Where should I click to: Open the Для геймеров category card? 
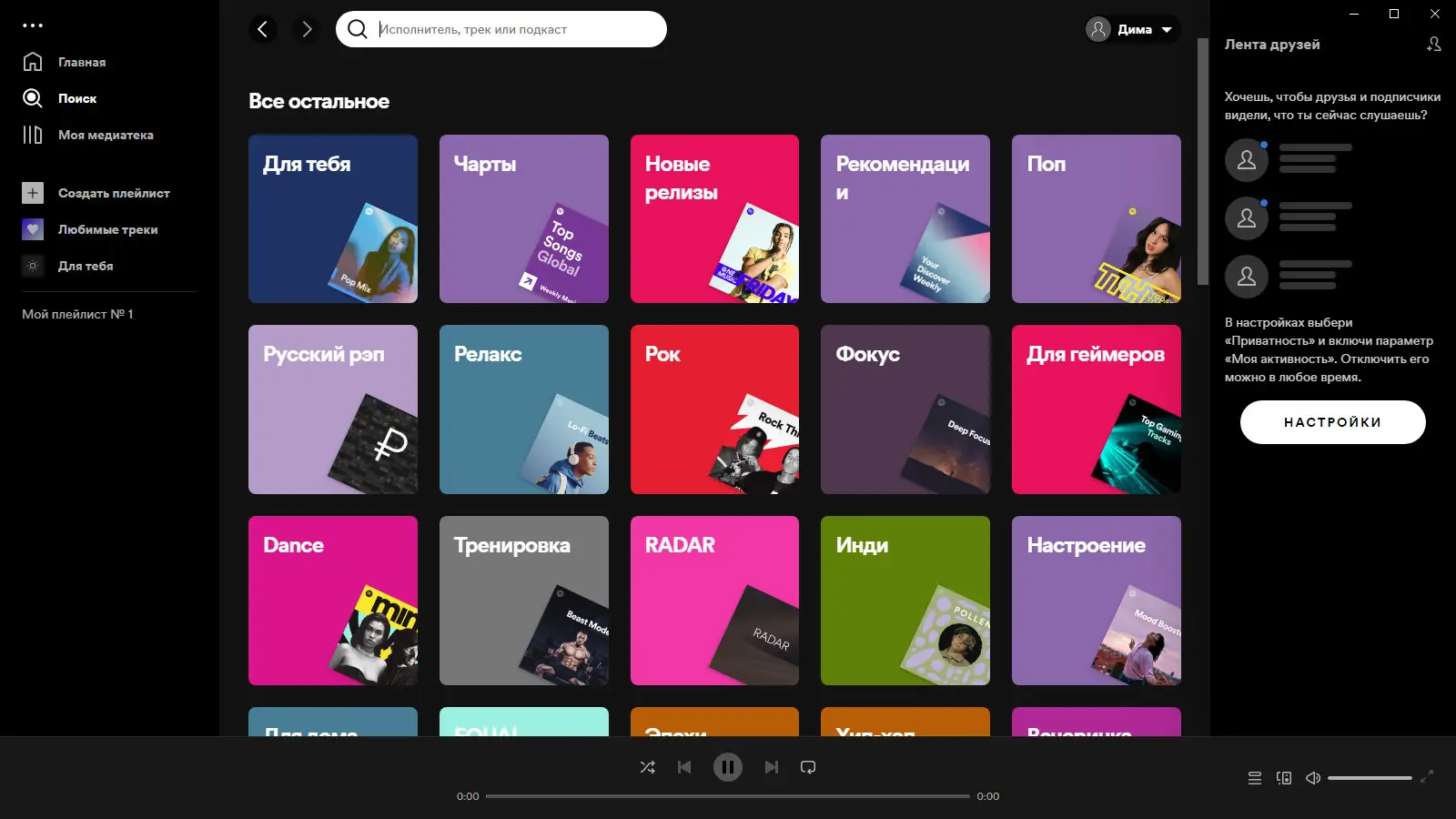pyautogui.click(x=1097, y=409)
